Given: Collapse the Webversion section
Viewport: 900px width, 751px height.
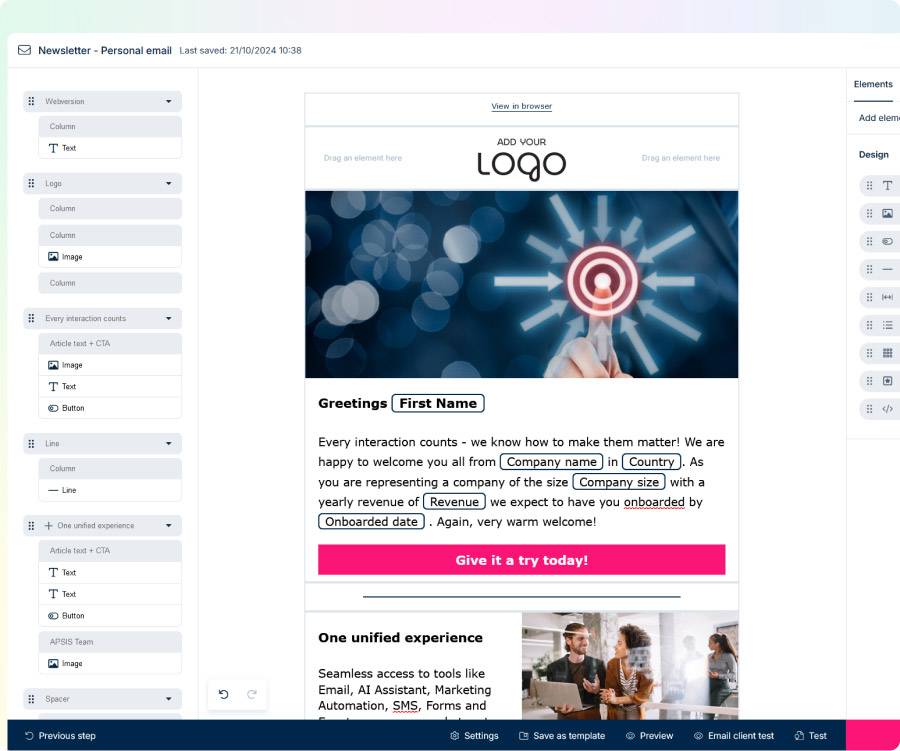Looking at the screenshot, I should [x=168, y=102].
